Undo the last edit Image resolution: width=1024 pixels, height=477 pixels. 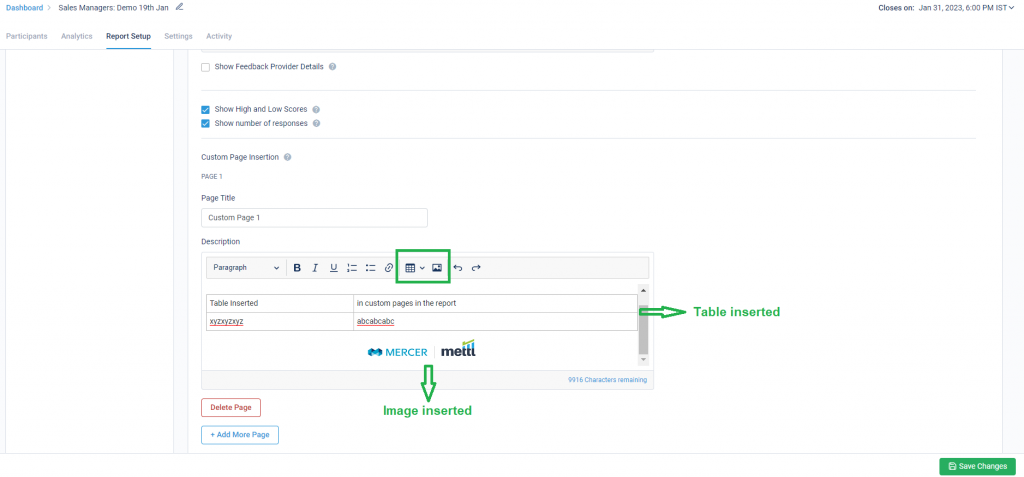(x=458, y=268)
